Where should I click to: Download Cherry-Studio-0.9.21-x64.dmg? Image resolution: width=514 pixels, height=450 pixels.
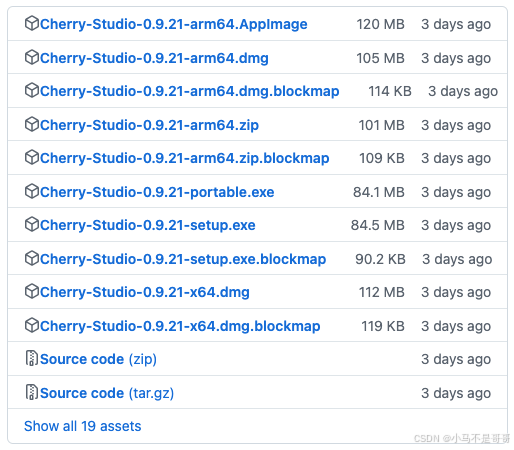click(145, 292)
